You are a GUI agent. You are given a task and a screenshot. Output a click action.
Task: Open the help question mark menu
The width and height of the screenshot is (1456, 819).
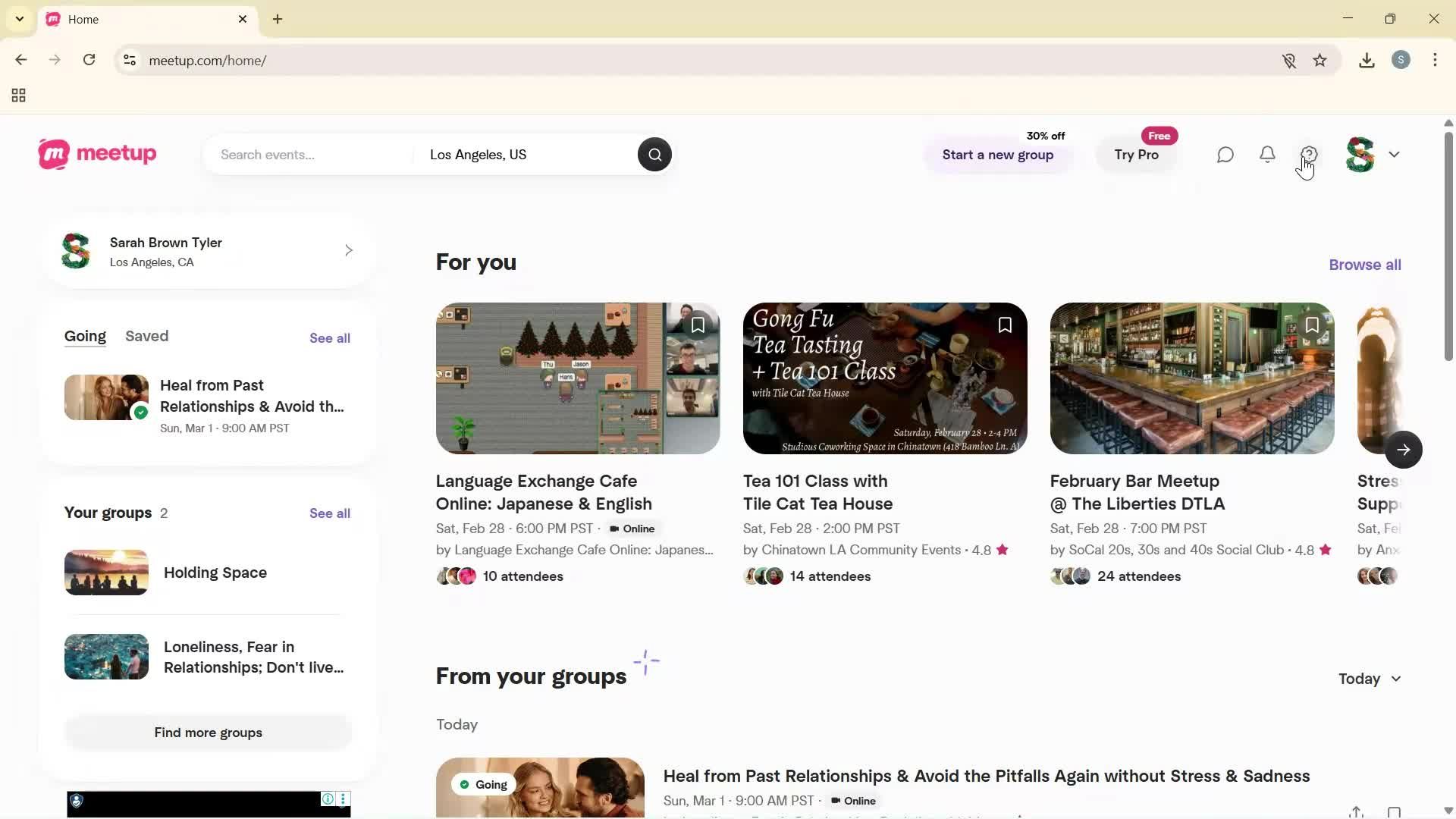click(x=1310, y=154)
